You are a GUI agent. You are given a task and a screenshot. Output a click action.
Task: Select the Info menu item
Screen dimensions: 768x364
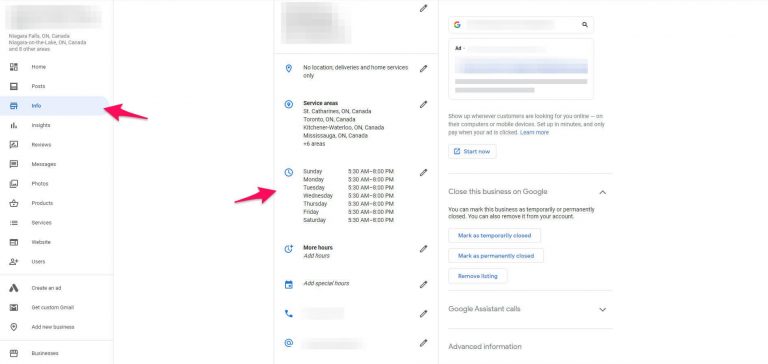pos(55,106)
